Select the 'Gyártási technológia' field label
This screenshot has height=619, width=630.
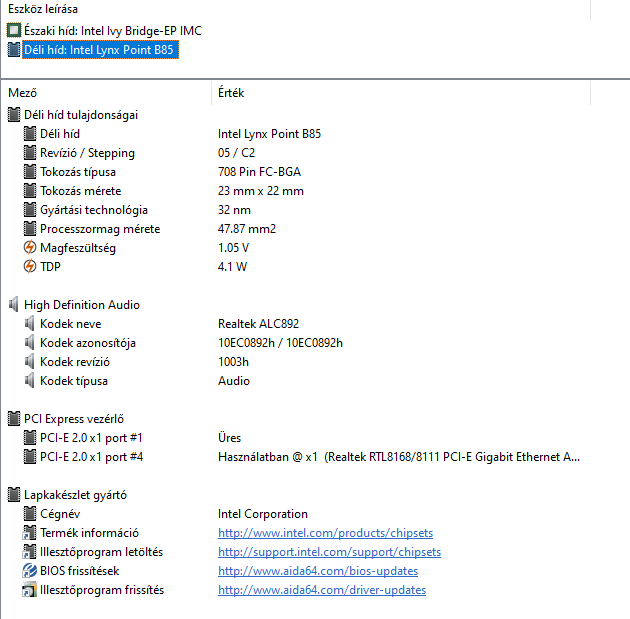coord(94,210)
